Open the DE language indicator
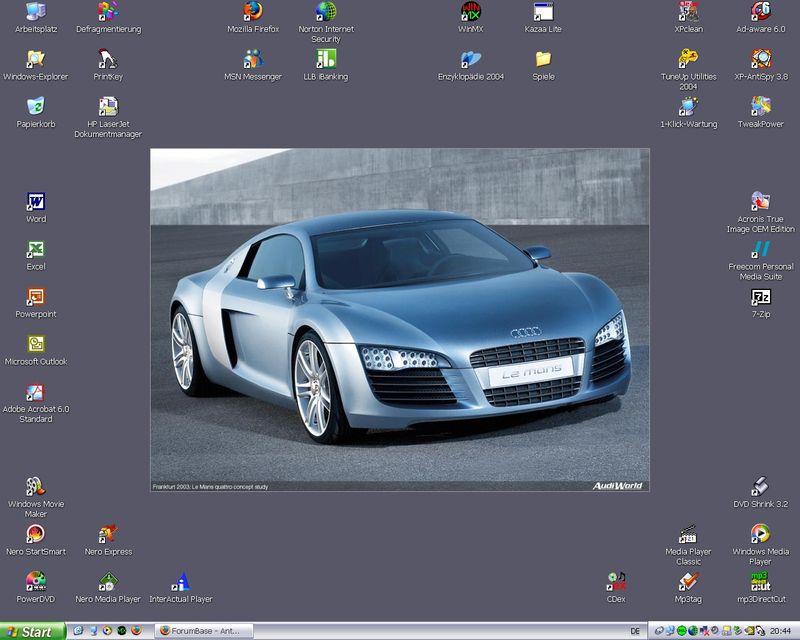Image resolution: width=800 pixels, height=640 pixels. [x=635, y=631]
